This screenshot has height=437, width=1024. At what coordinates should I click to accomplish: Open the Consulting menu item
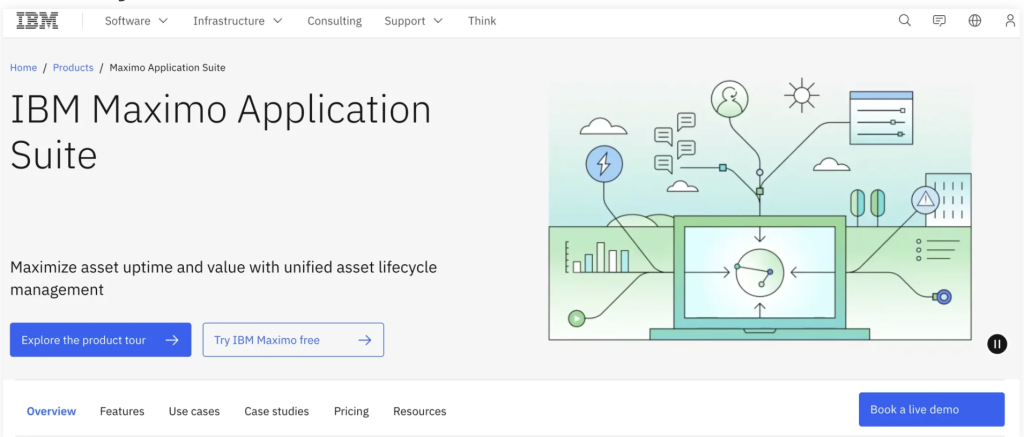[x=334, y=21]
